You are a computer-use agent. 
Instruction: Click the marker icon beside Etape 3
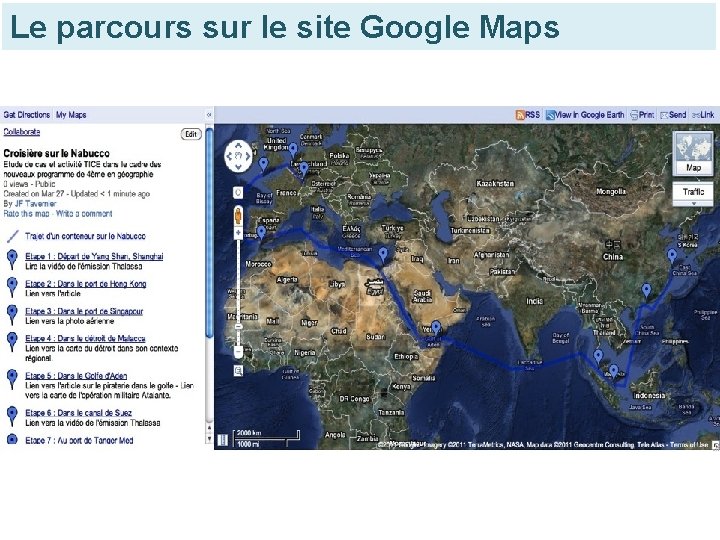(x=12, y=314)
